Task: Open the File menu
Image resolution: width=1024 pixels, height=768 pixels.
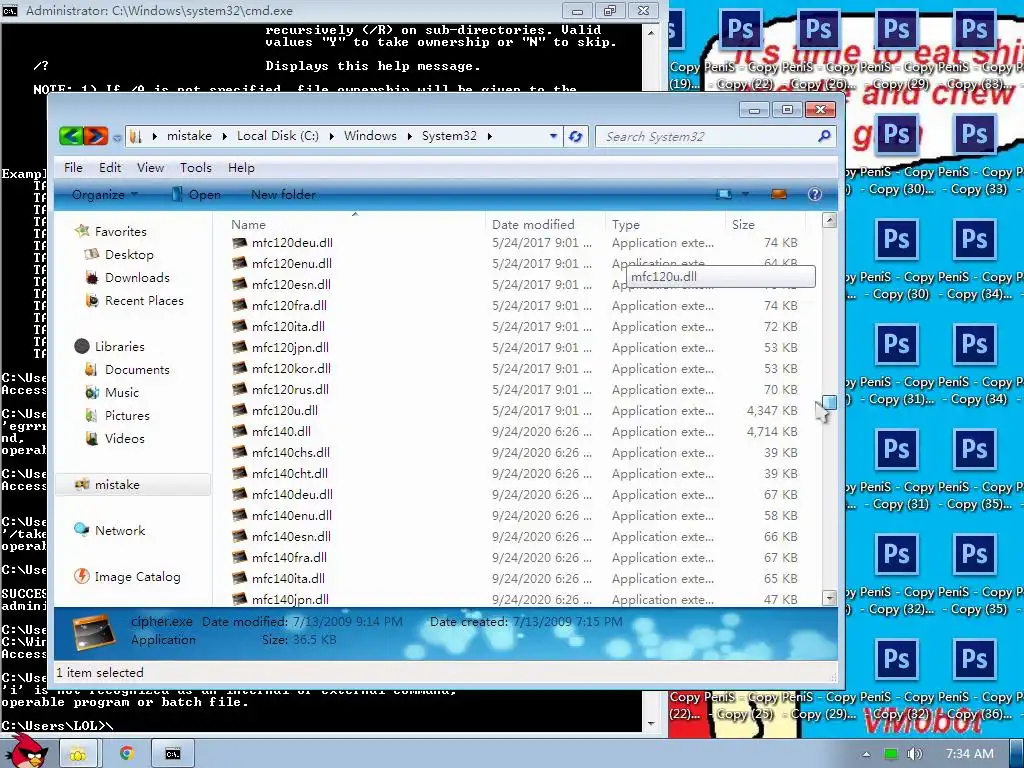Action: coord(73,167)
